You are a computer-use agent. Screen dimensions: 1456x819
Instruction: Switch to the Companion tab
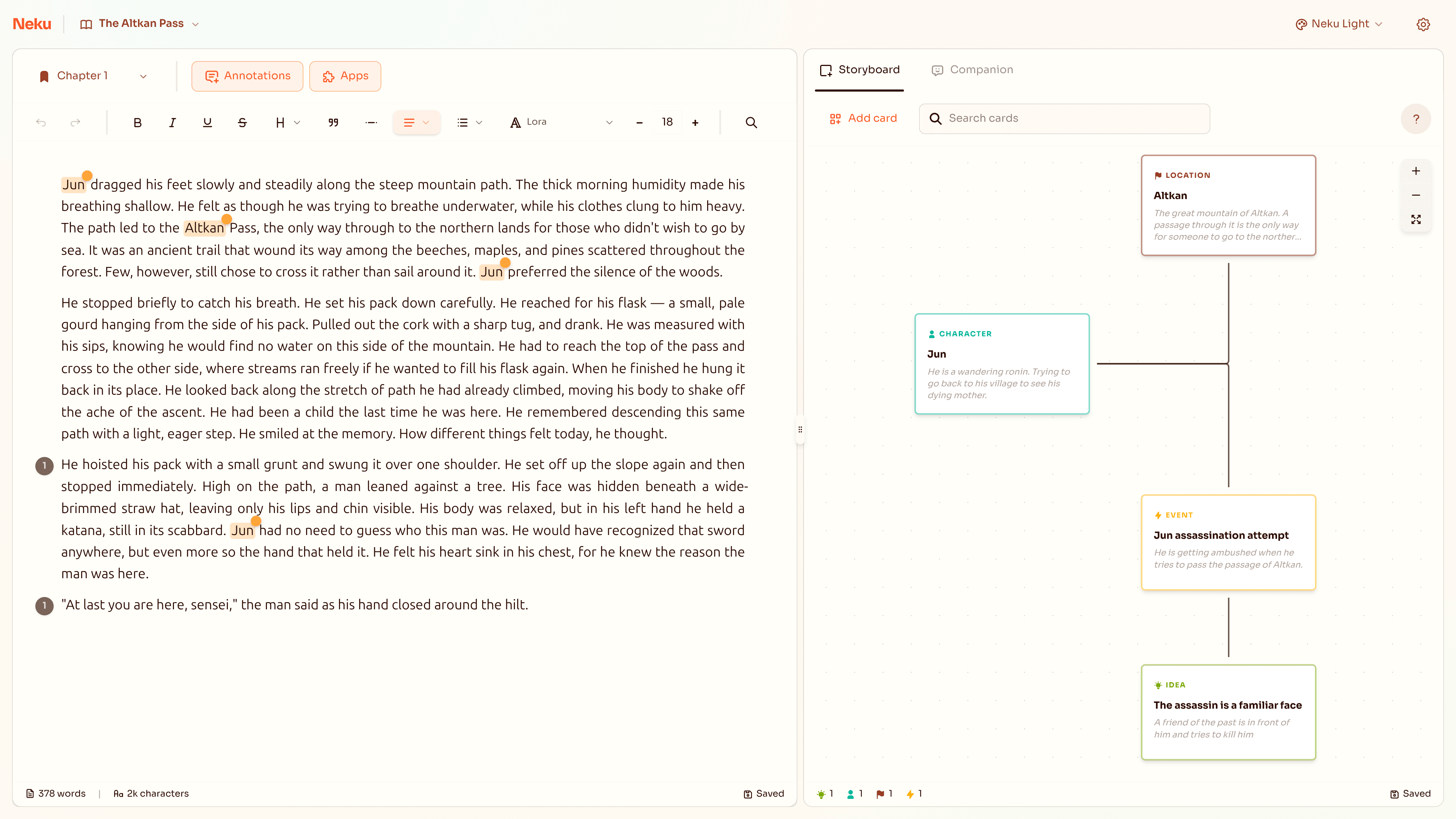point(972,69)
